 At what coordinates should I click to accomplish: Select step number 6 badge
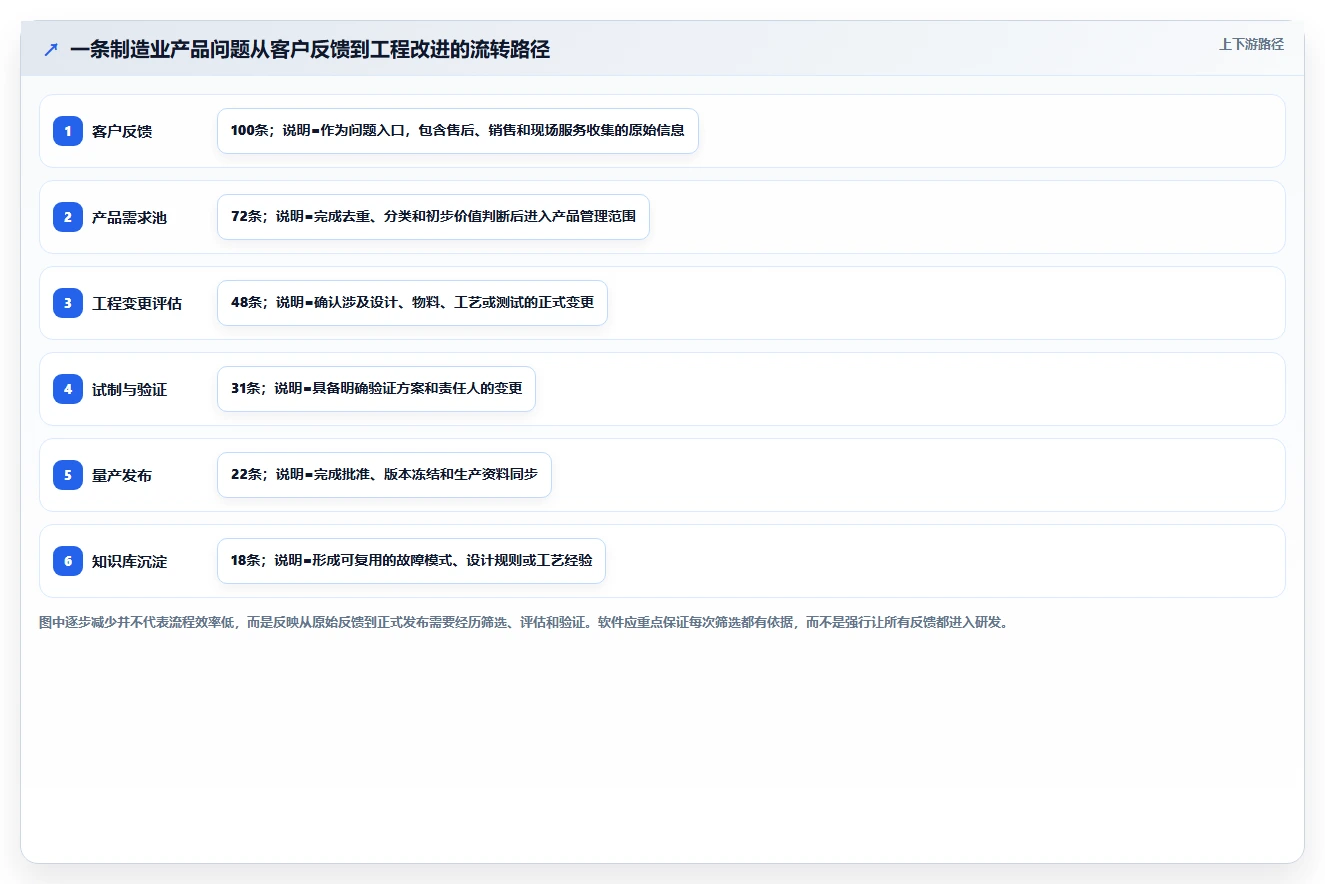click(x=68, y=561)
